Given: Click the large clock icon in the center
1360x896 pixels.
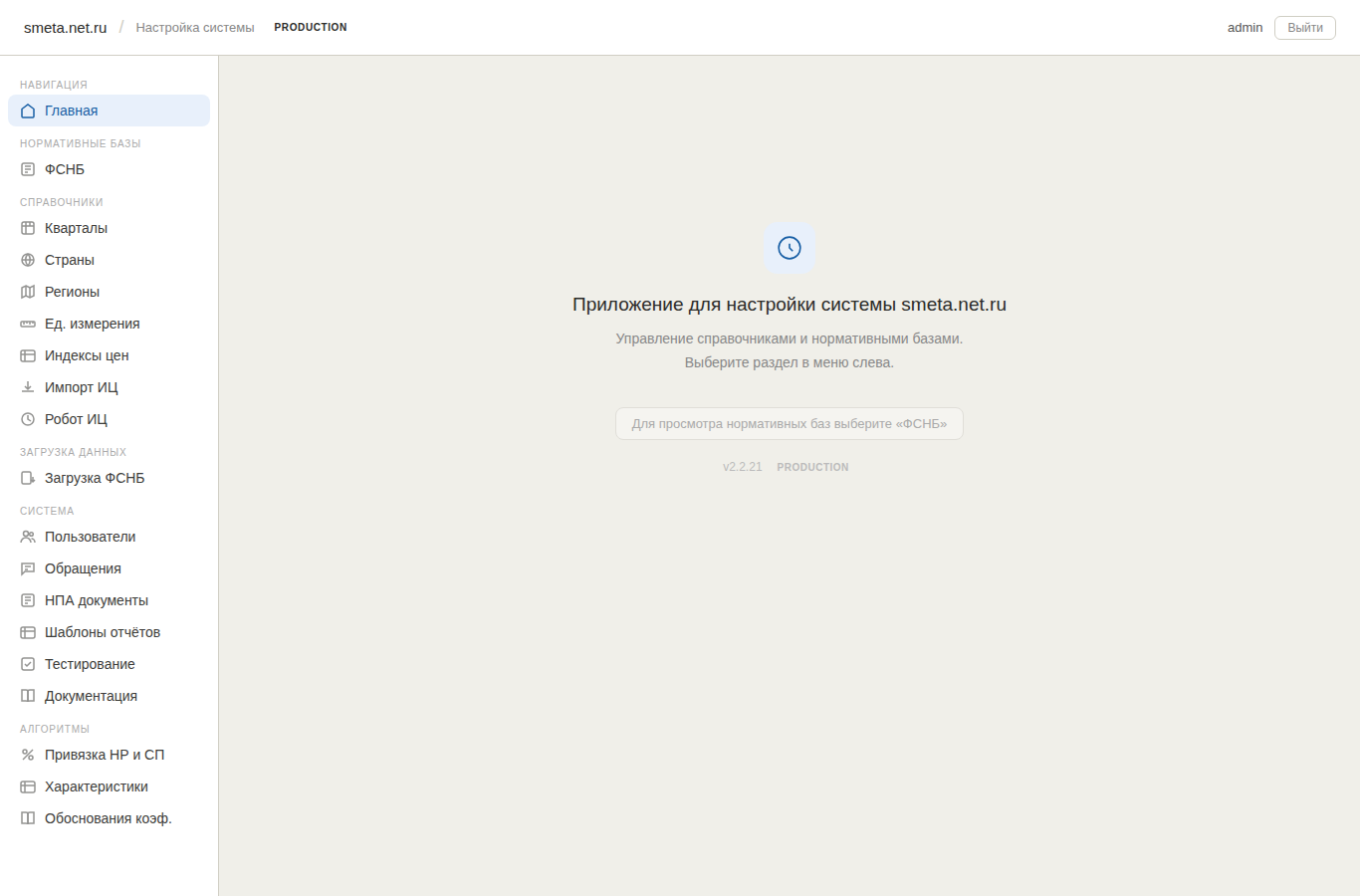Looking at the screenshot, I should (790, 248).
